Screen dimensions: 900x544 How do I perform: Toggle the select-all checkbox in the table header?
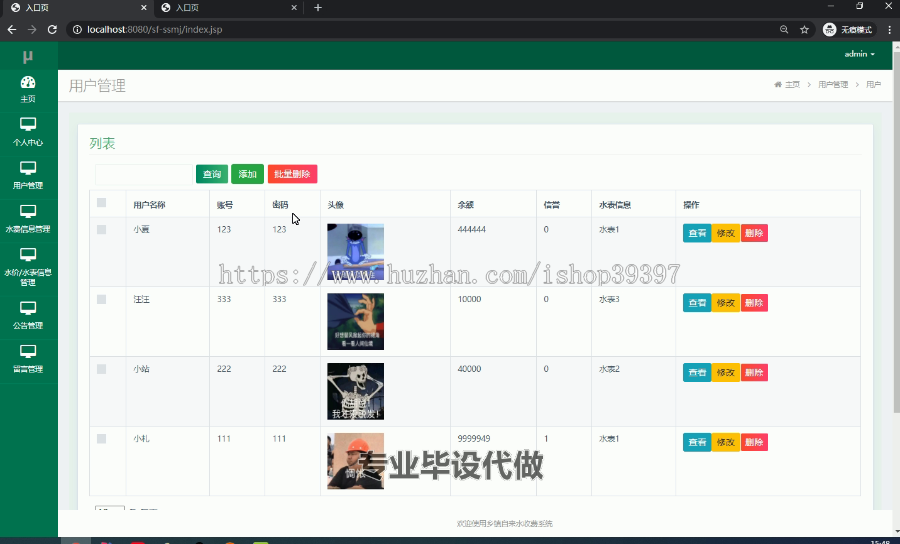pyautogui.click(x=102, y=203)
